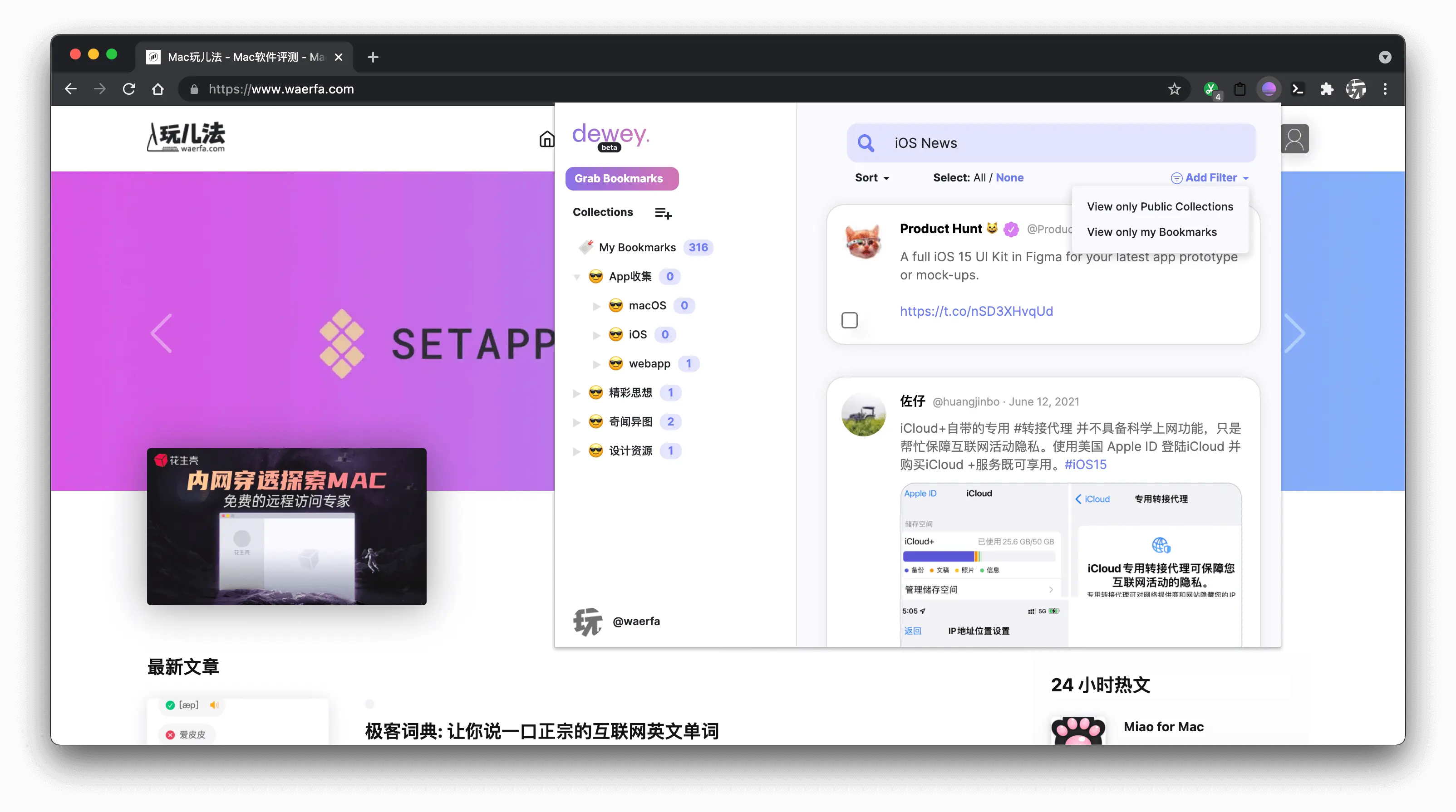1456x812 pixels.
Task: Select None of the bookmarks
Action: (x=1009, y=178)
